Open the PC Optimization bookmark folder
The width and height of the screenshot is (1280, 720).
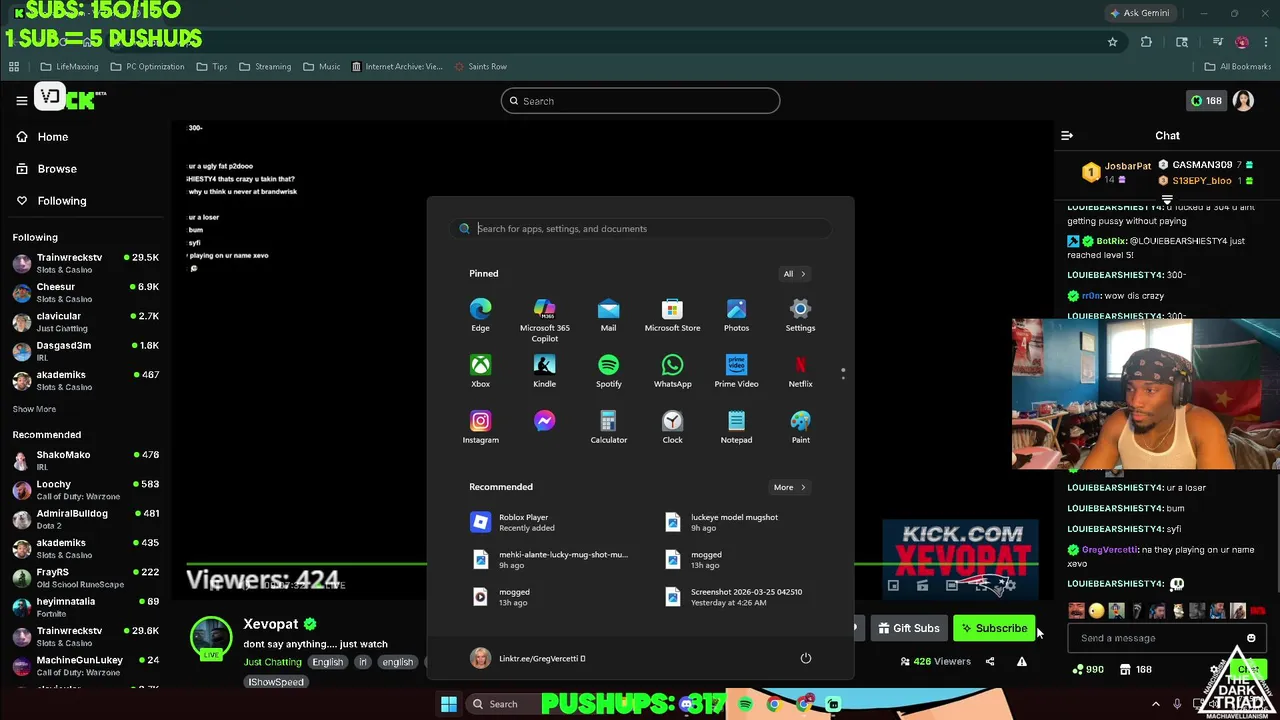(x=147, y=67)
